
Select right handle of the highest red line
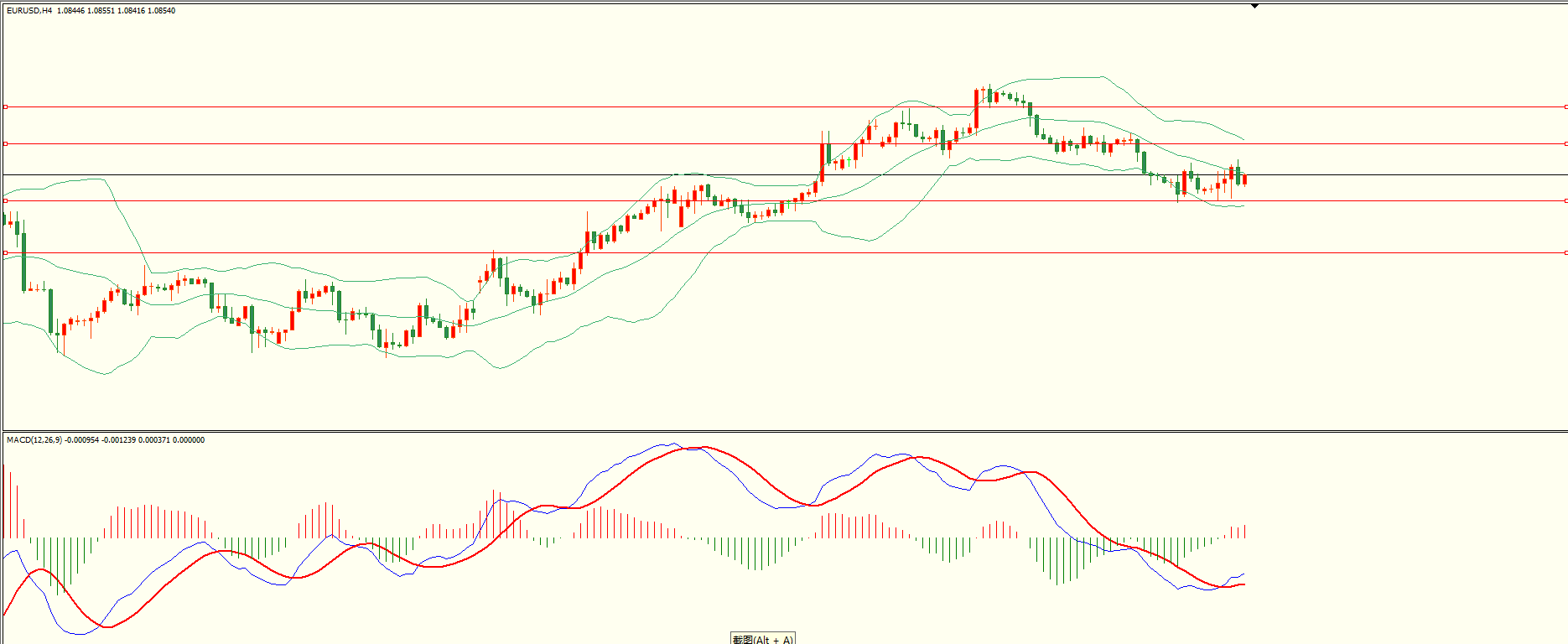(x=1565, y=106)
